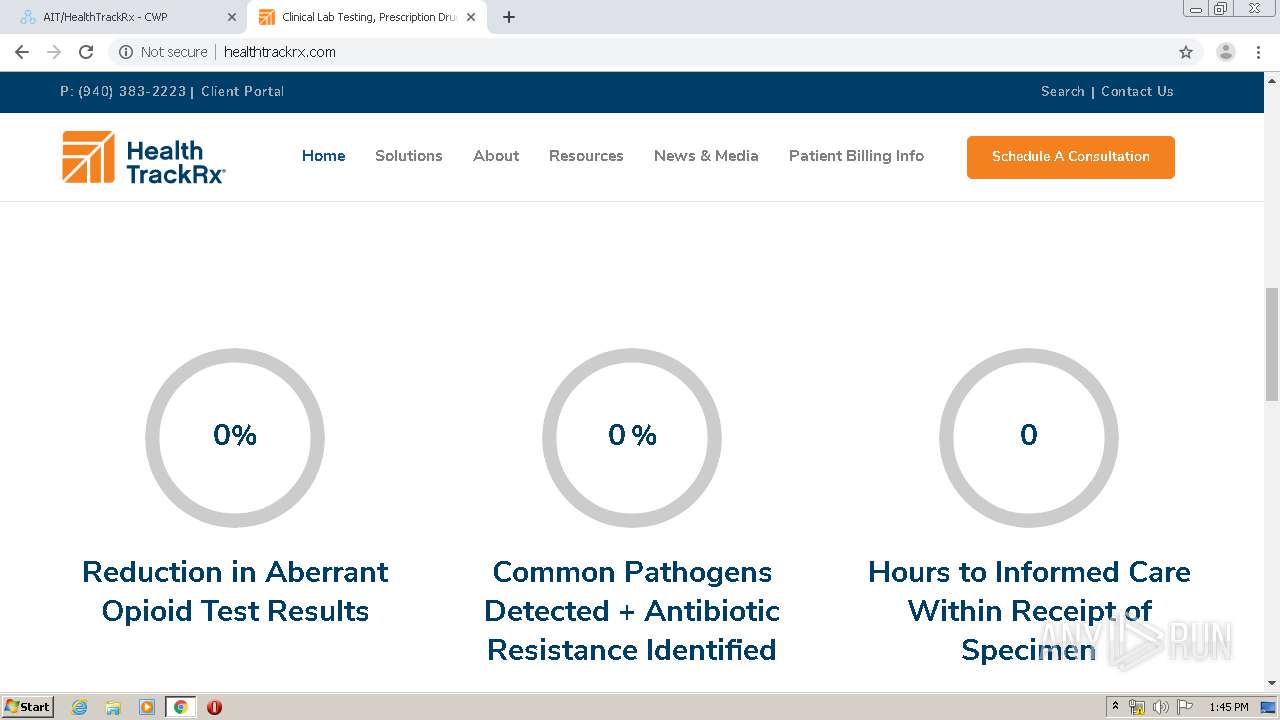The width and height of the screenshot is (1280, 720).
Task: Close the AIT/HealthTrackRx - CWP tab
Action: [x=232, y=17]
